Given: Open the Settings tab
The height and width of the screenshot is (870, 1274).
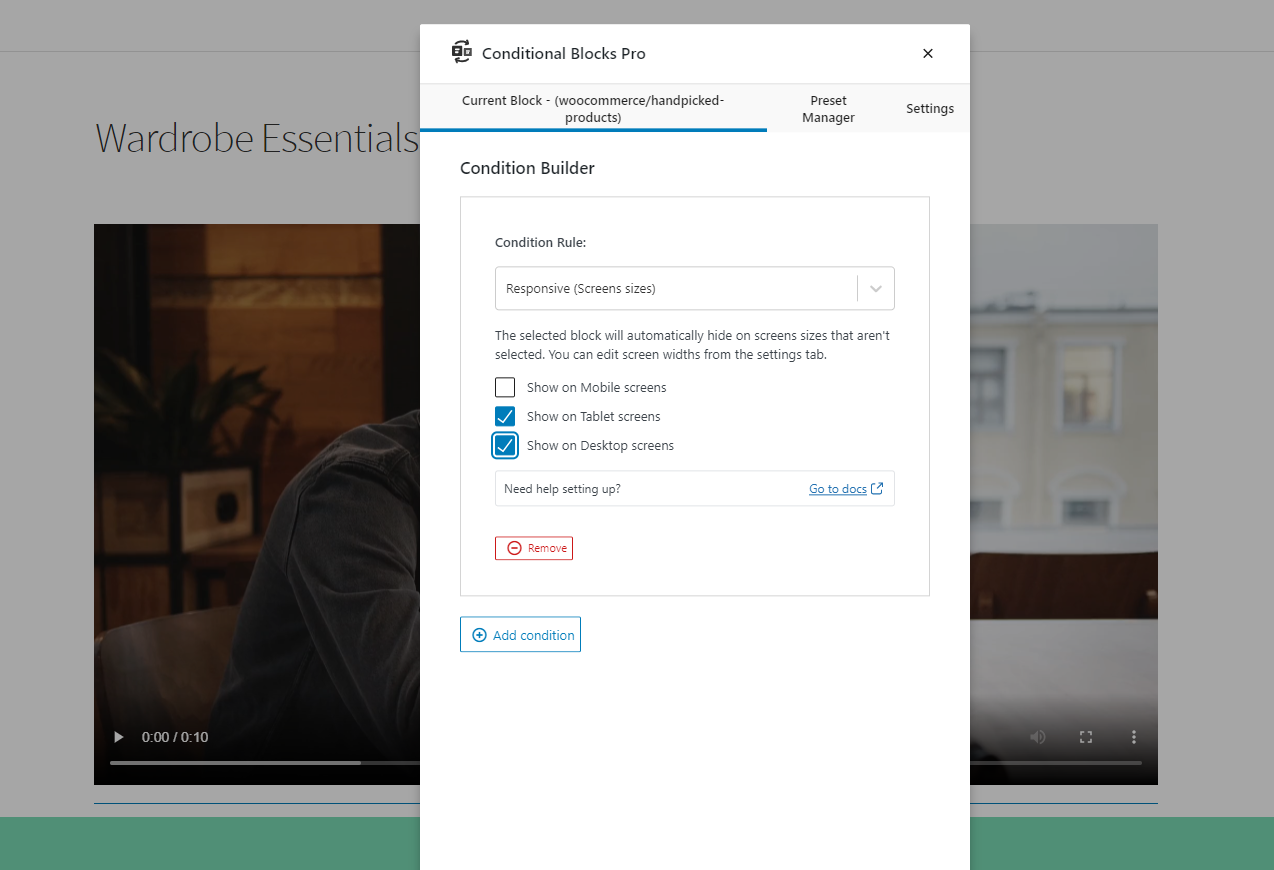Looking at the screenshot, I should tap(930, 109).
